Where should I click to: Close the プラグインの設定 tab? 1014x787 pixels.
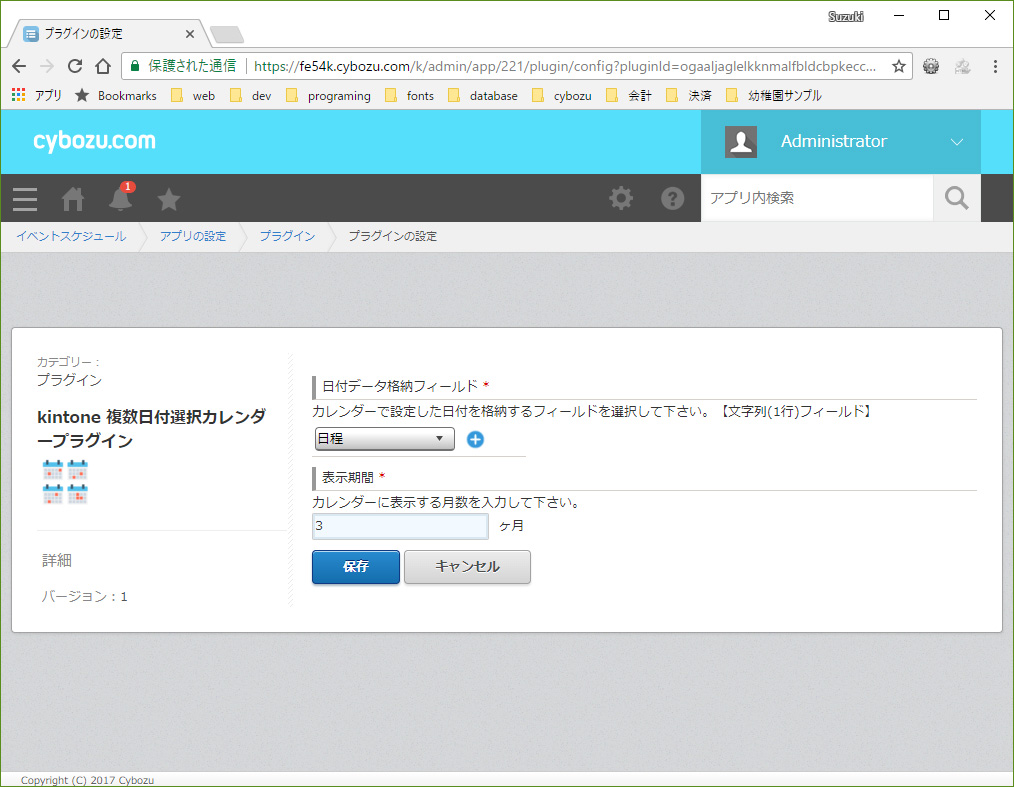189,34
